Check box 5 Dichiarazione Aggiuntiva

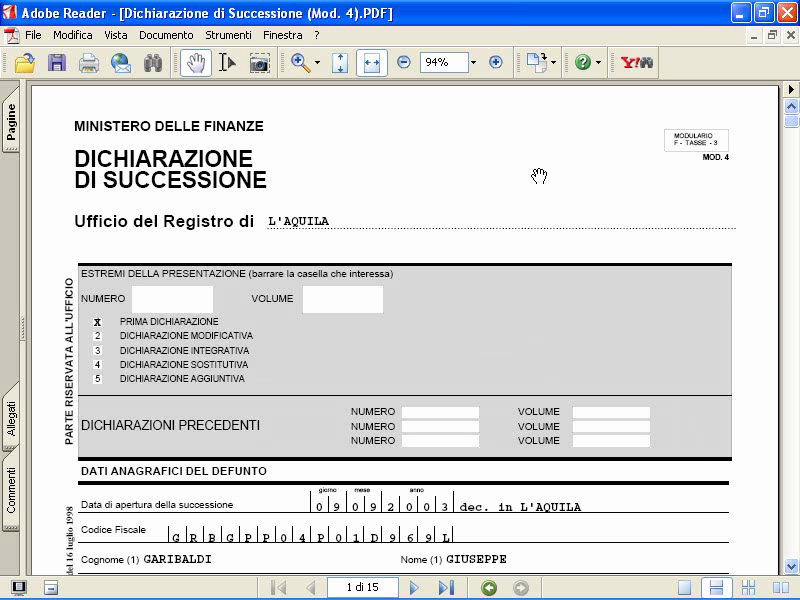click(97, 379)
